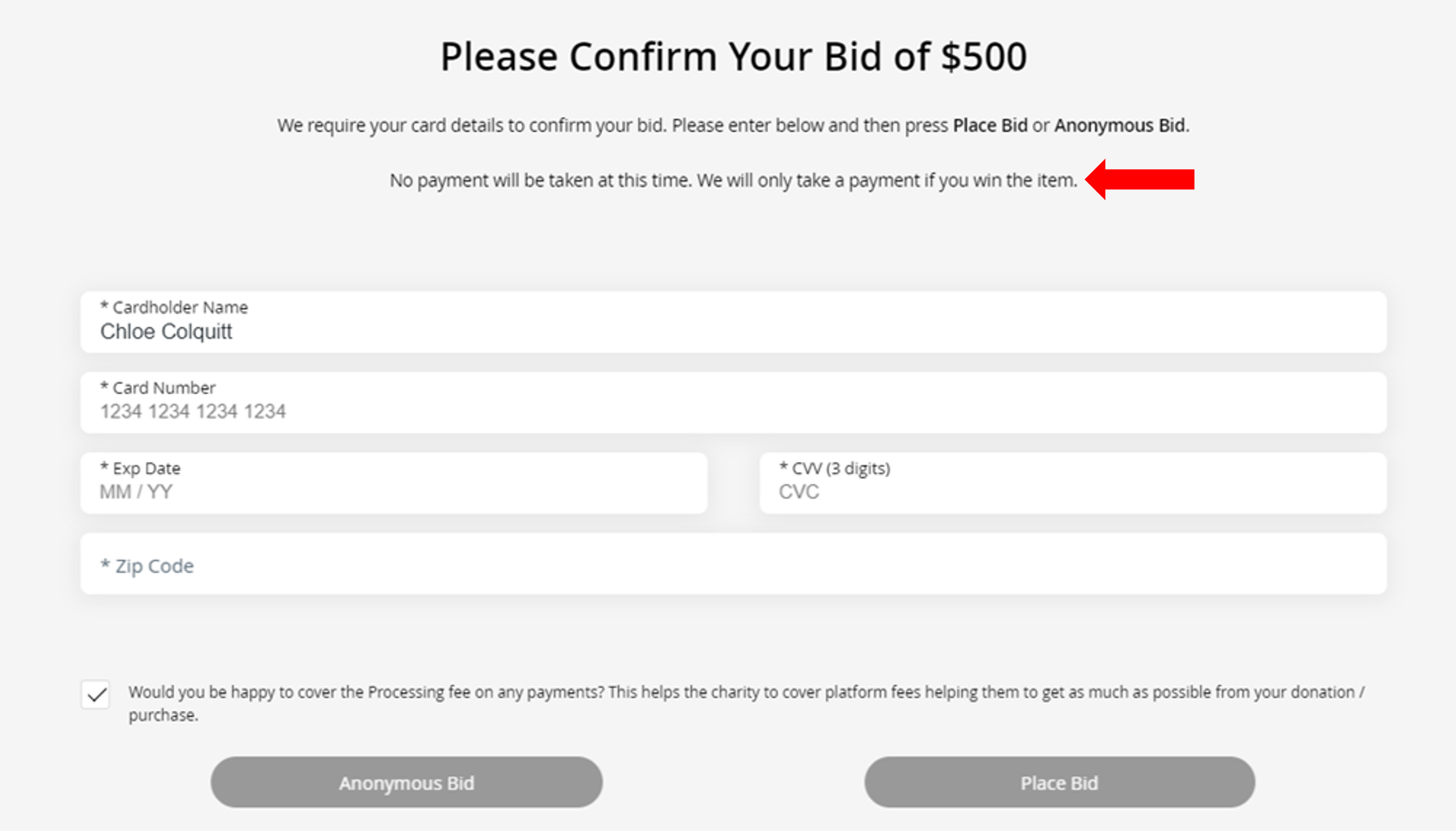Focus the Card Number field
Viewport: 1456px width, 831px height.
click(733, 411)
